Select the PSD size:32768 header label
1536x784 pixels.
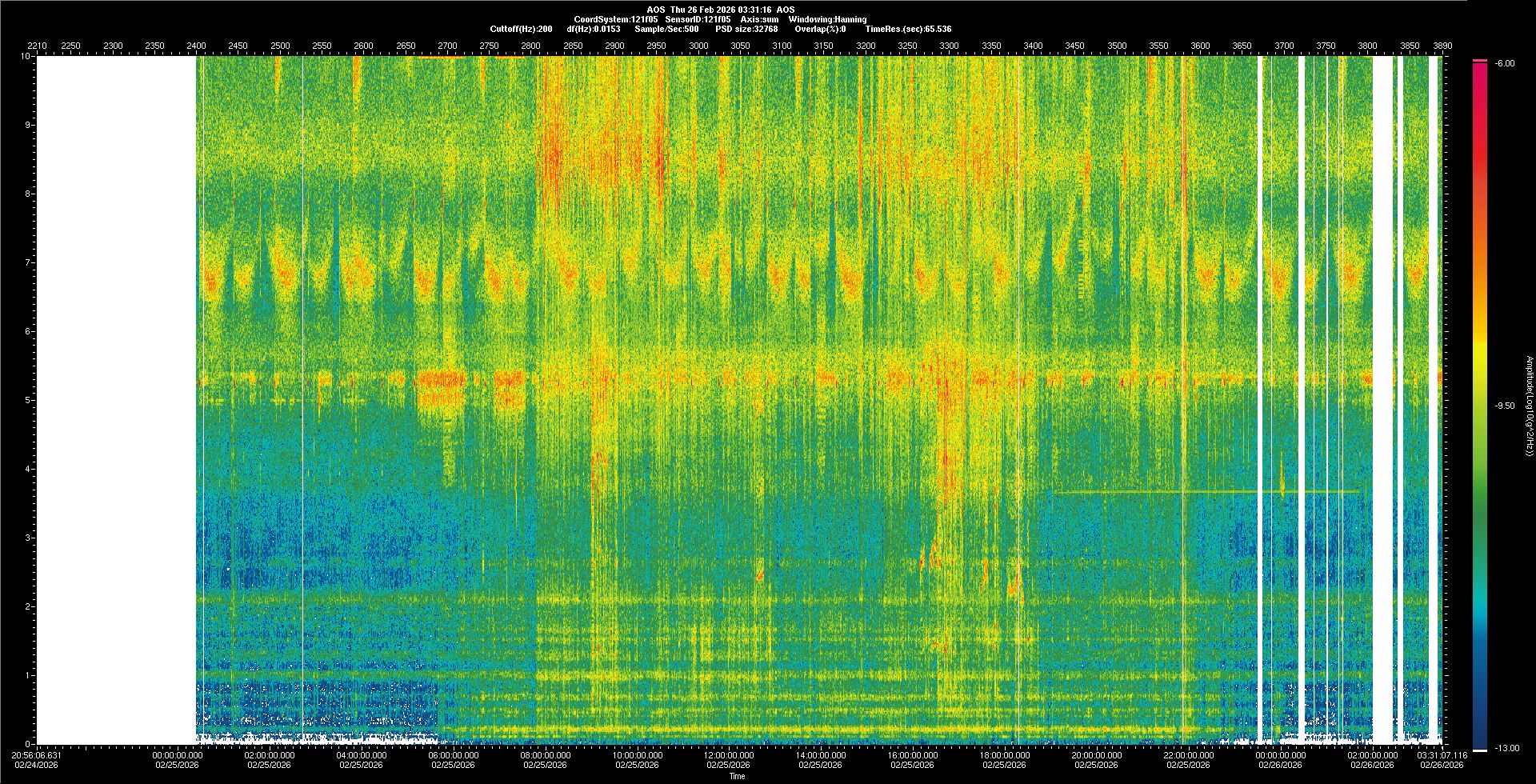(746, 29)
